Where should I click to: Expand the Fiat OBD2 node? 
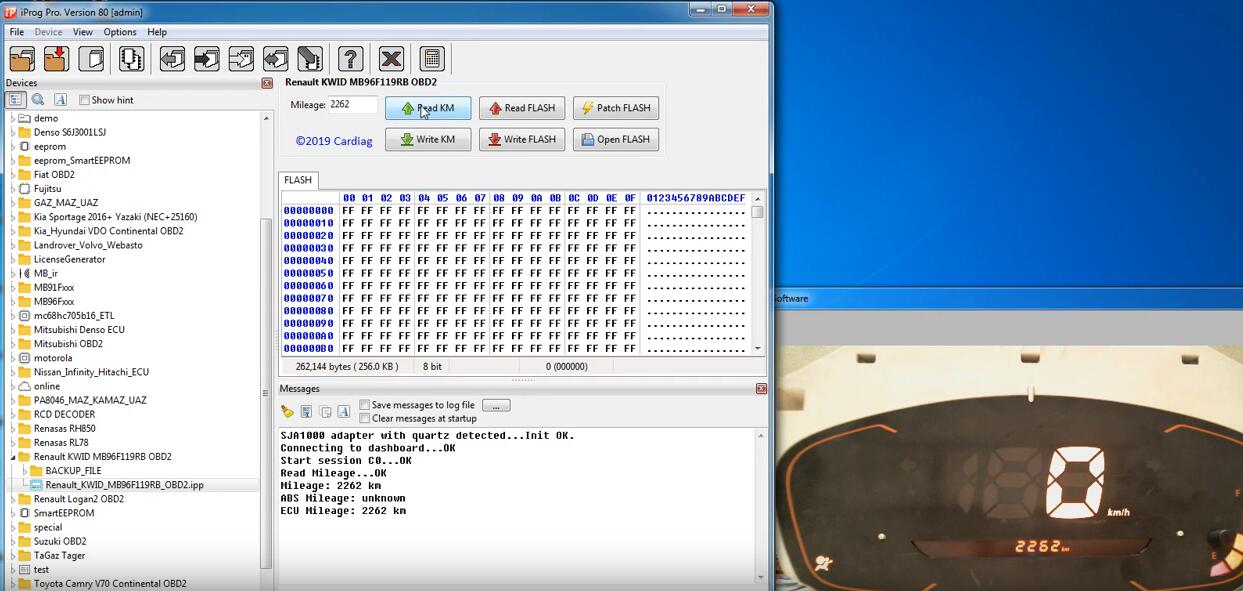click(x=13, y=175)
